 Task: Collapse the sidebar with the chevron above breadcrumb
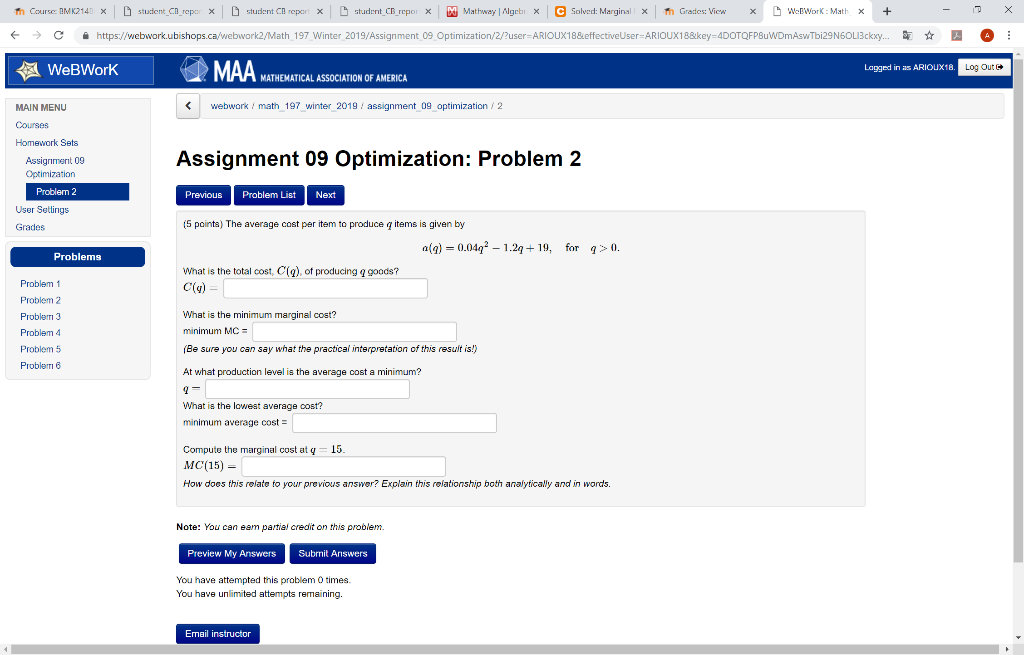(x=188, y=106)
